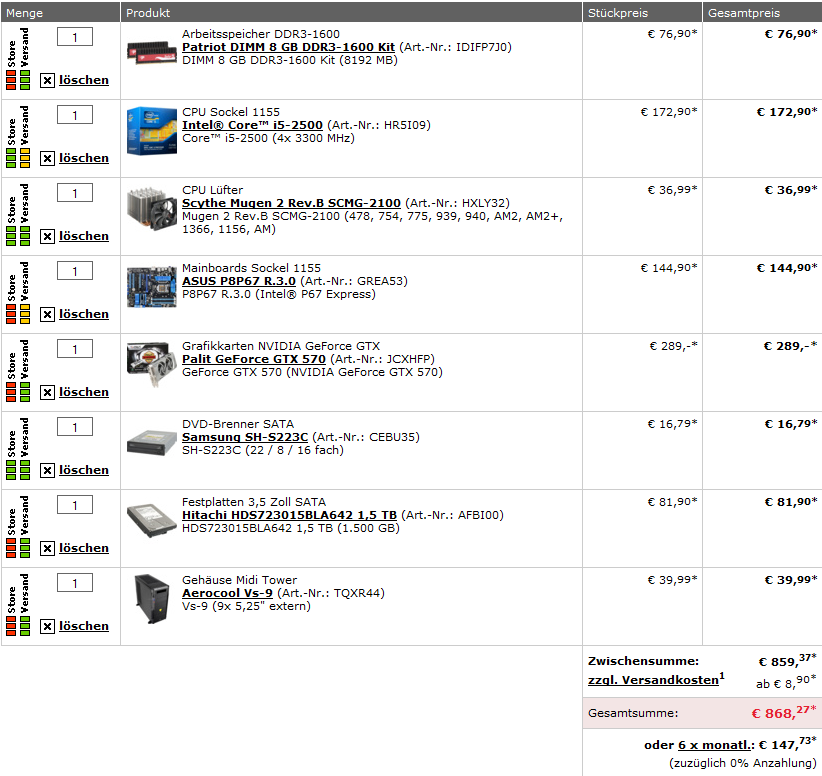Click availability indicator of Patriot DIMM row
The width and height of the screenshot is (822, 776).
[x=18, y=59]
